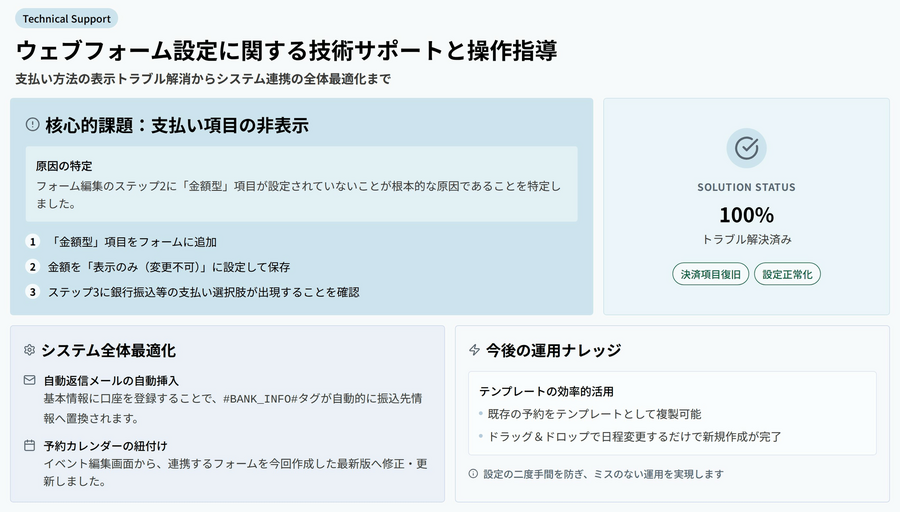
Task: Click the SOLUTION STATUS label
Action: point(746,187)
